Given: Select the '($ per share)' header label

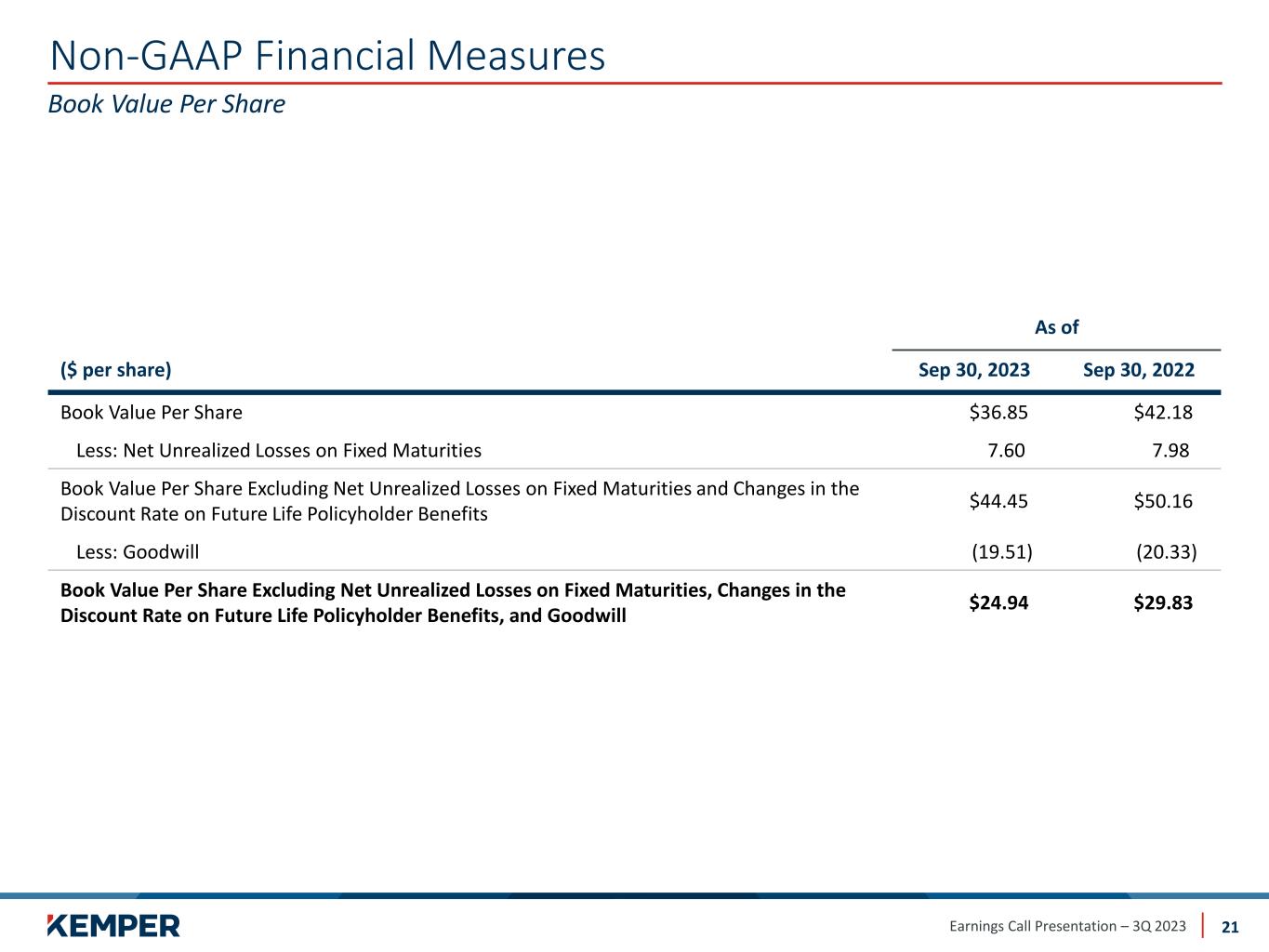Looking at the screenshot, I should point(116,370).
